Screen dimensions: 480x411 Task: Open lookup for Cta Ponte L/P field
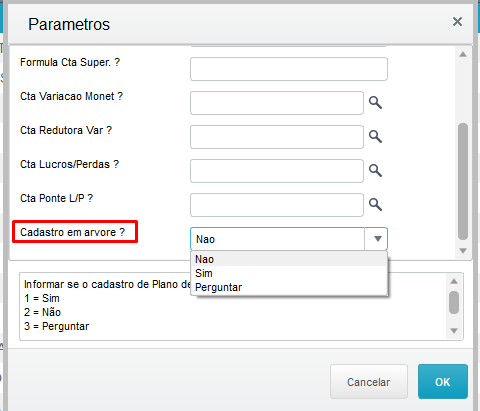[x=375, y=205]
